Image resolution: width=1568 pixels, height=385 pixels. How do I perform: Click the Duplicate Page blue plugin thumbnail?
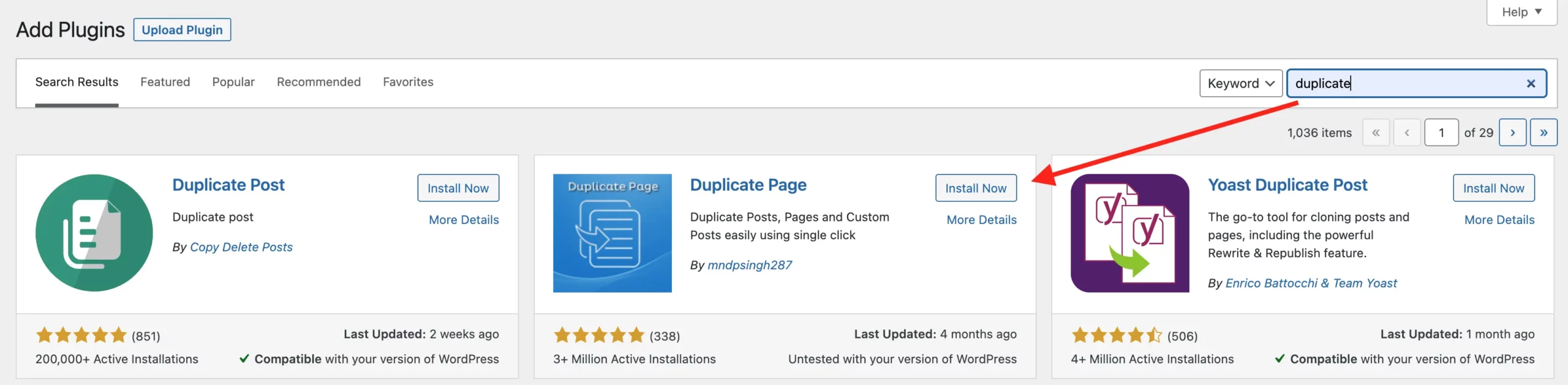[x=612, y=233]
